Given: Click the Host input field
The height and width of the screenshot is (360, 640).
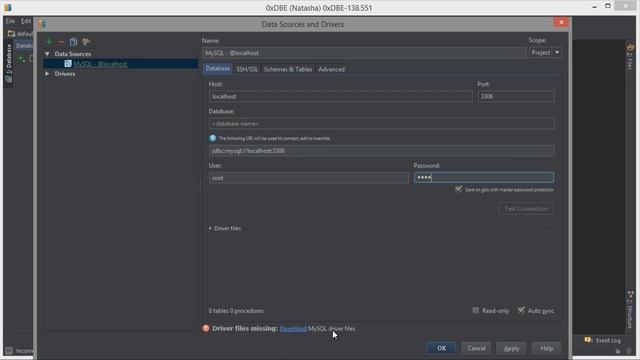Looking at the screenshot, I should click(x=341, y=96).
